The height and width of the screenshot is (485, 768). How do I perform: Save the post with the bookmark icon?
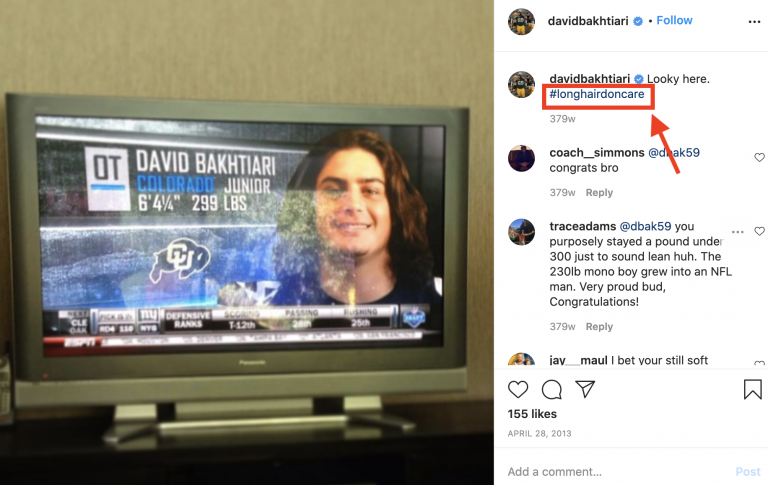click(x=752, y=389)
